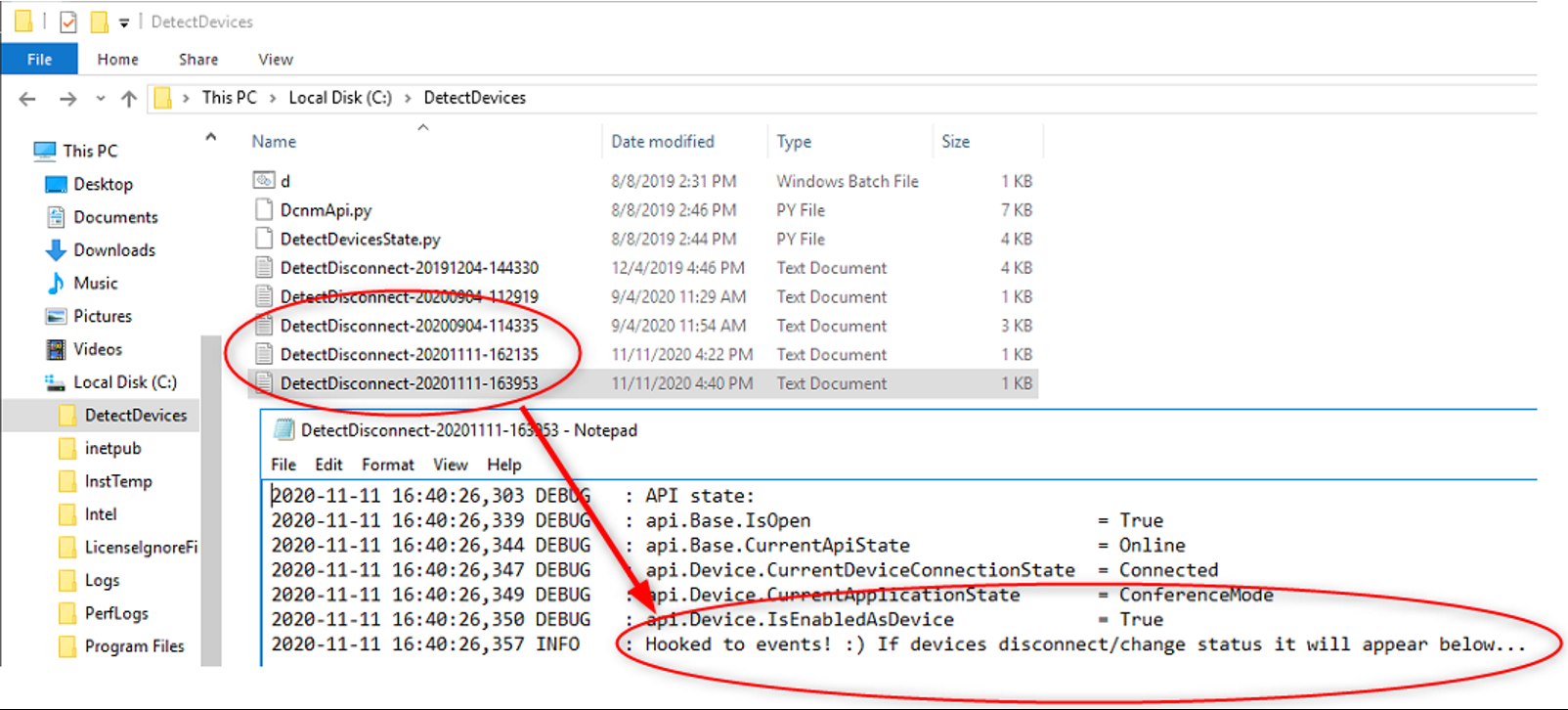Open the File ribbon tab
The image size is (1568, 710).
[x=39, y=60]
